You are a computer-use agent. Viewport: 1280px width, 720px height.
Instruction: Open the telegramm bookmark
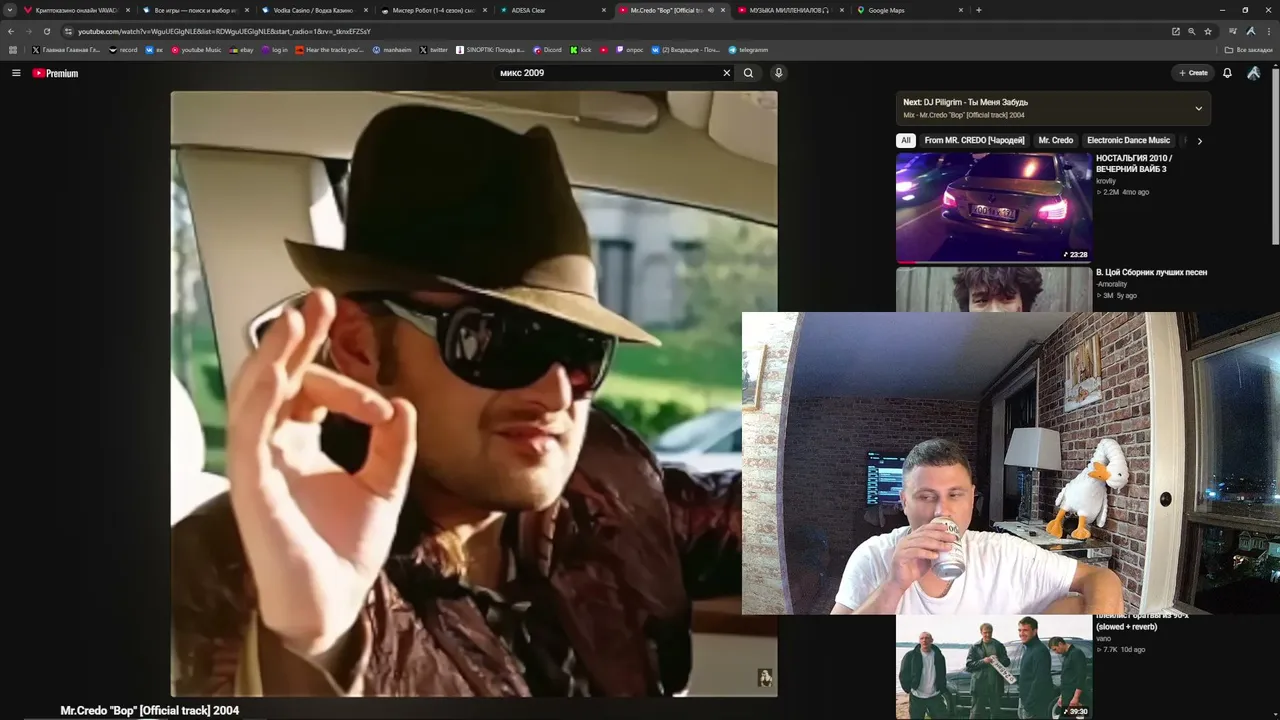[x=748, y=50]
